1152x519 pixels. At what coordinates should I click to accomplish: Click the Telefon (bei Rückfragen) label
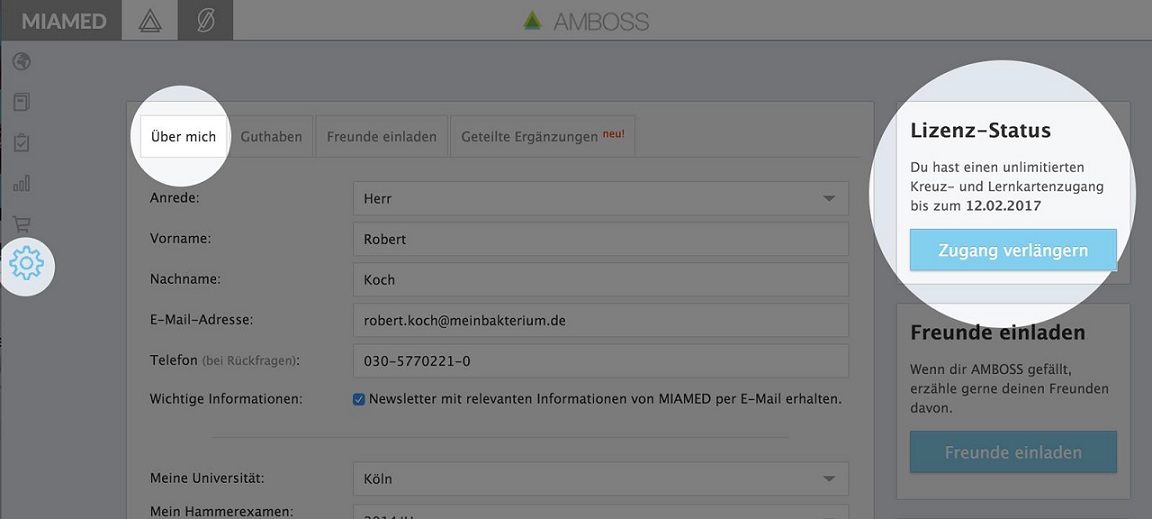click(x=226, y=360)
